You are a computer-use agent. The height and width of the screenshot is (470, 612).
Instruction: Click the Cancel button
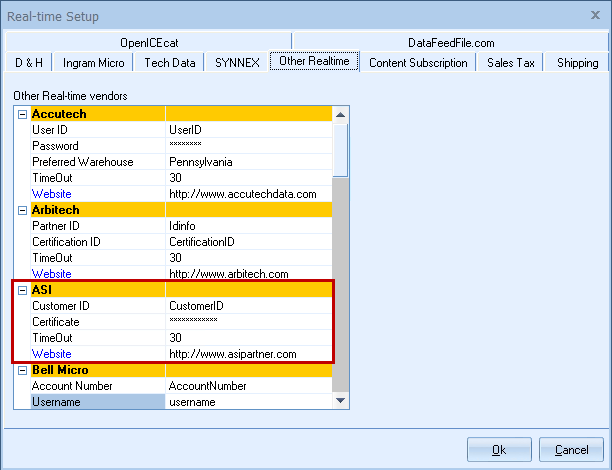click(x=571, y=450)
